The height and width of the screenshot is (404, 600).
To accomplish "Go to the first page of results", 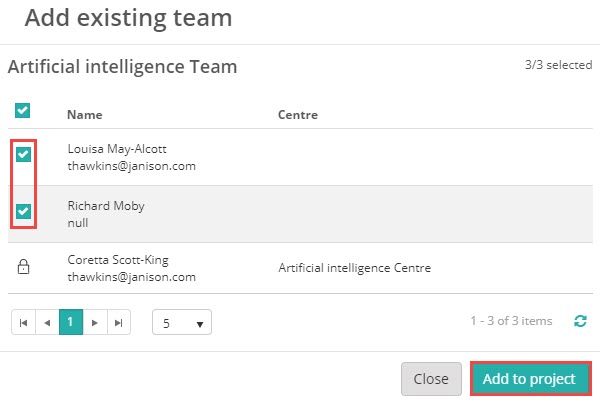I will 23,322.
